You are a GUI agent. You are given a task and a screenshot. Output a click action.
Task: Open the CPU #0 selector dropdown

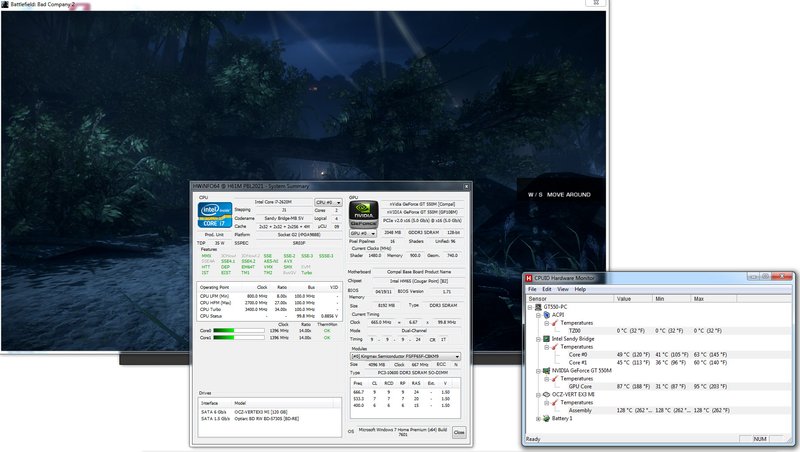point(328,203)
